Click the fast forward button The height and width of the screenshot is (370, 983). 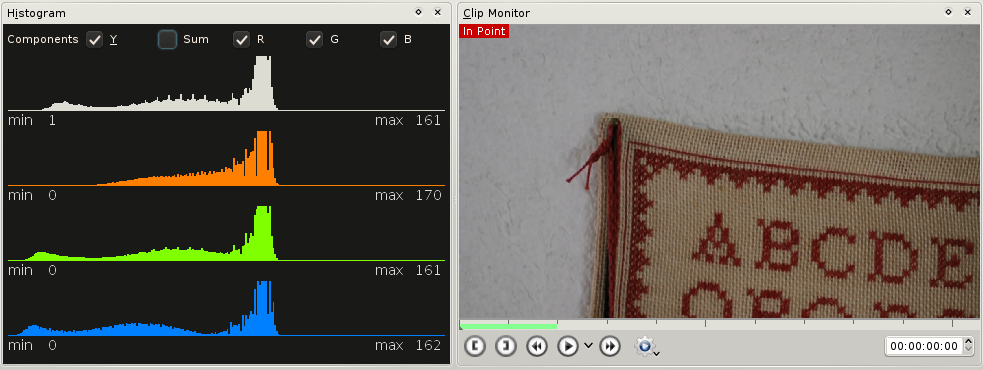point(609,346)
